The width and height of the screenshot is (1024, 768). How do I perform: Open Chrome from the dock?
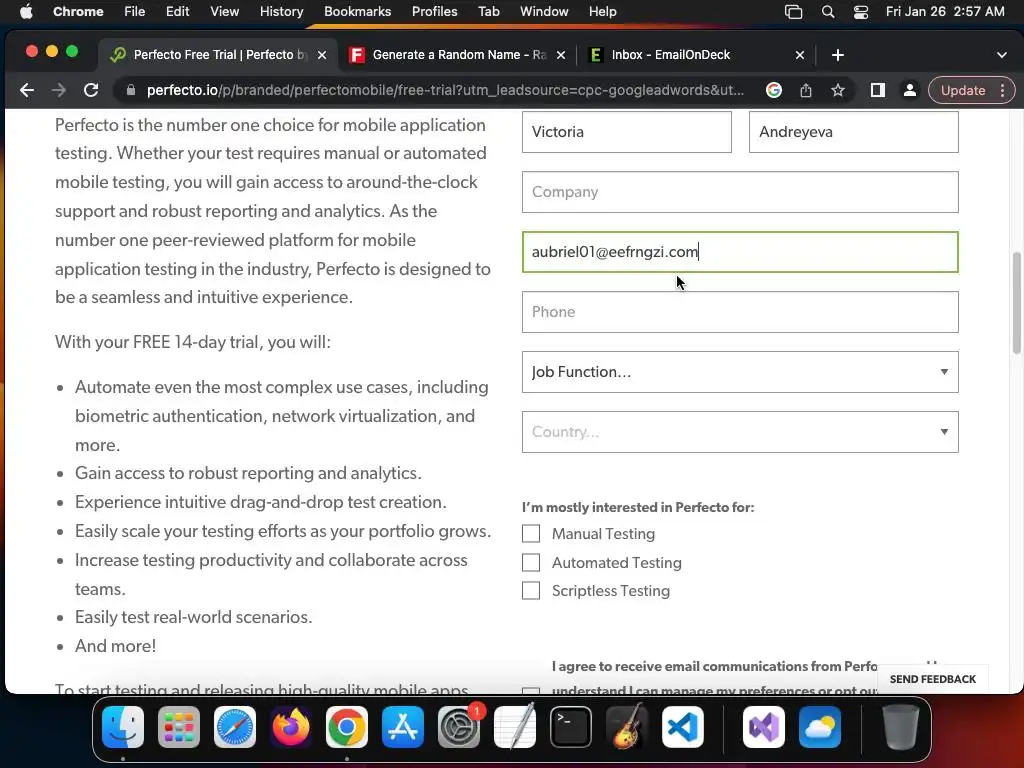347,727
